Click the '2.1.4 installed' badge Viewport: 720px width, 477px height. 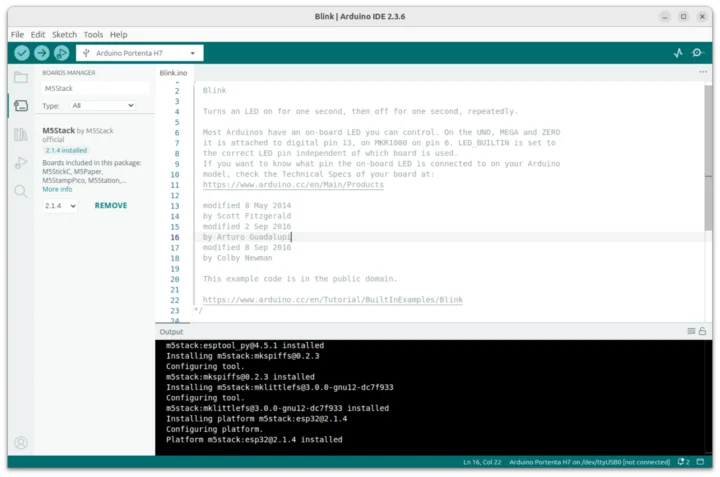66,150
